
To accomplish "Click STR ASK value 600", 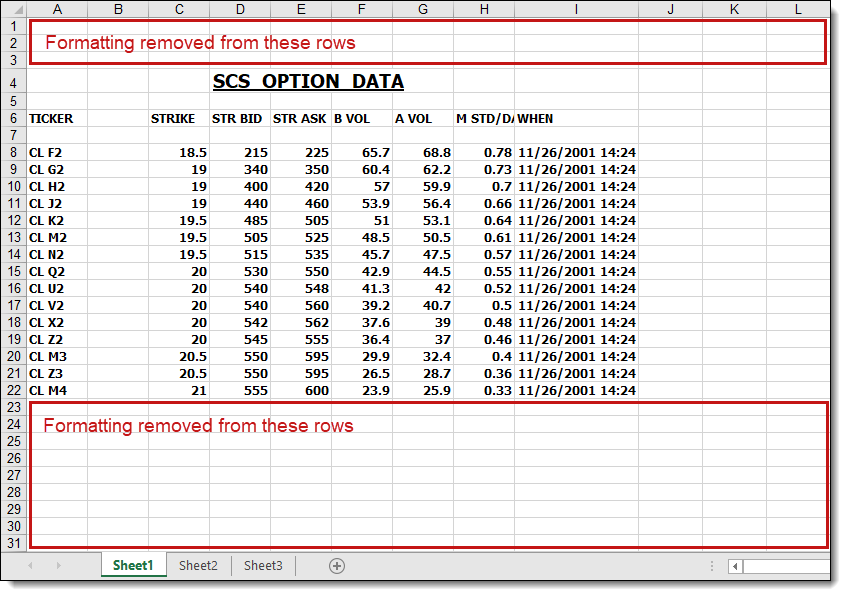I will click(301, 391).
